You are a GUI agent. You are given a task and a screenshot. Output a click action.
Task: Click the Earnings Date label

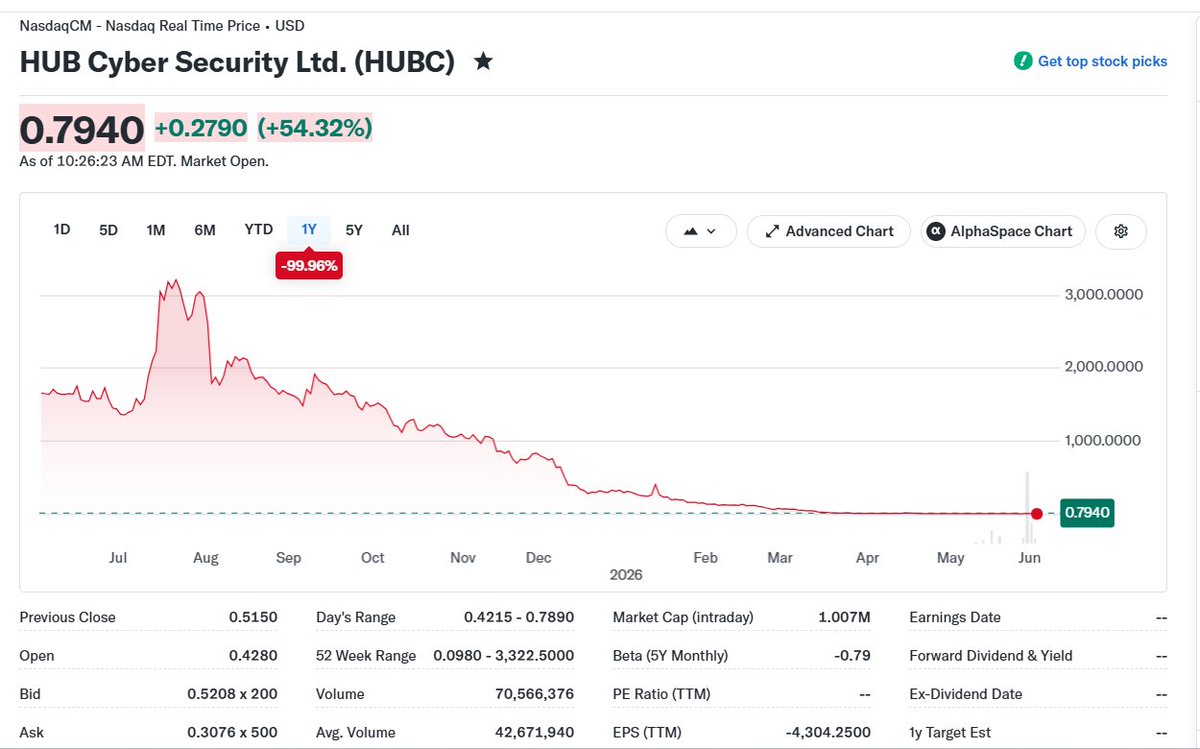(955, 617)
